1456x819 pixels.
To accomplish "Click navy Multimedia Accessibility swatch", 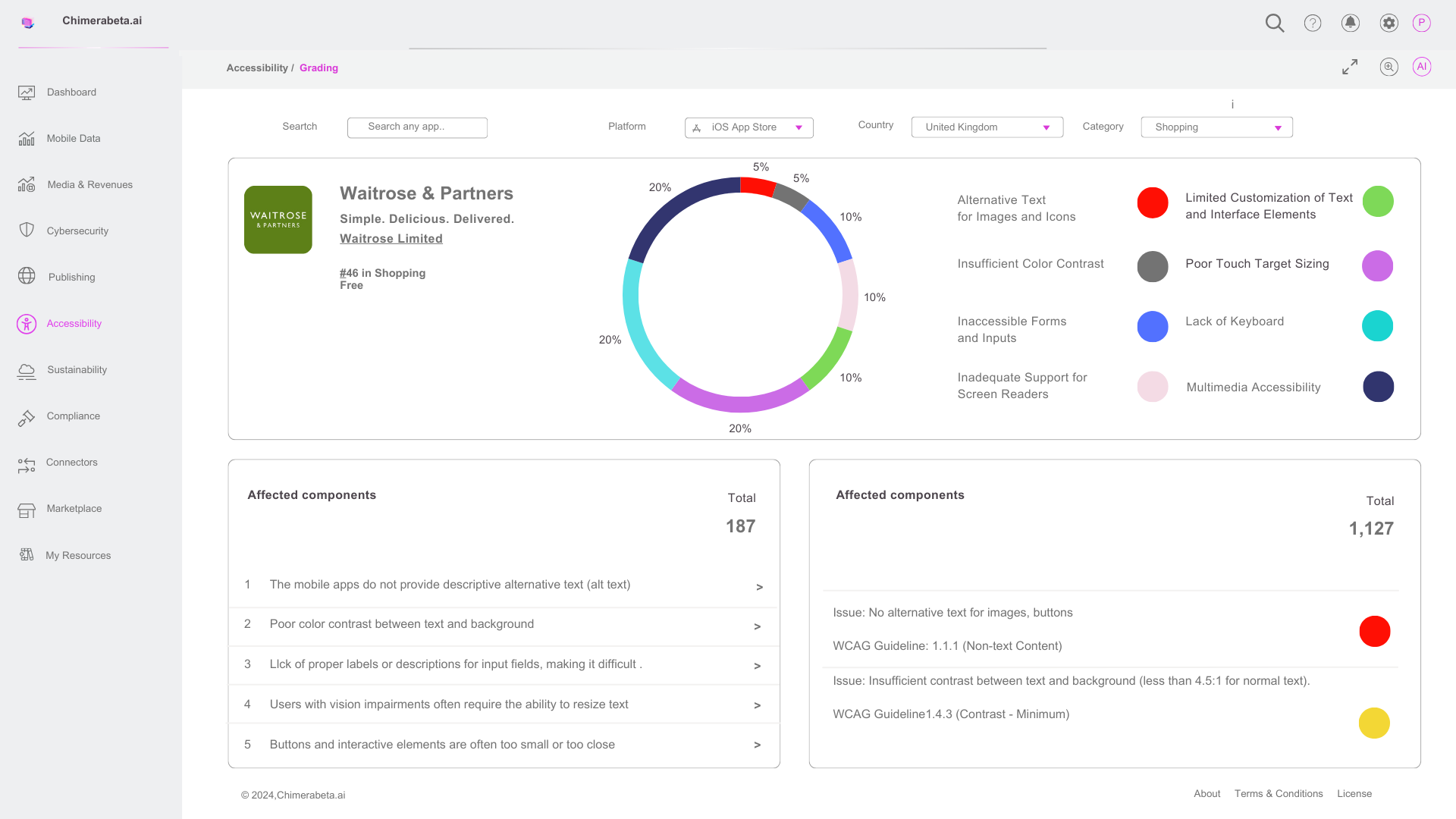I will [x=1378, y=387].
